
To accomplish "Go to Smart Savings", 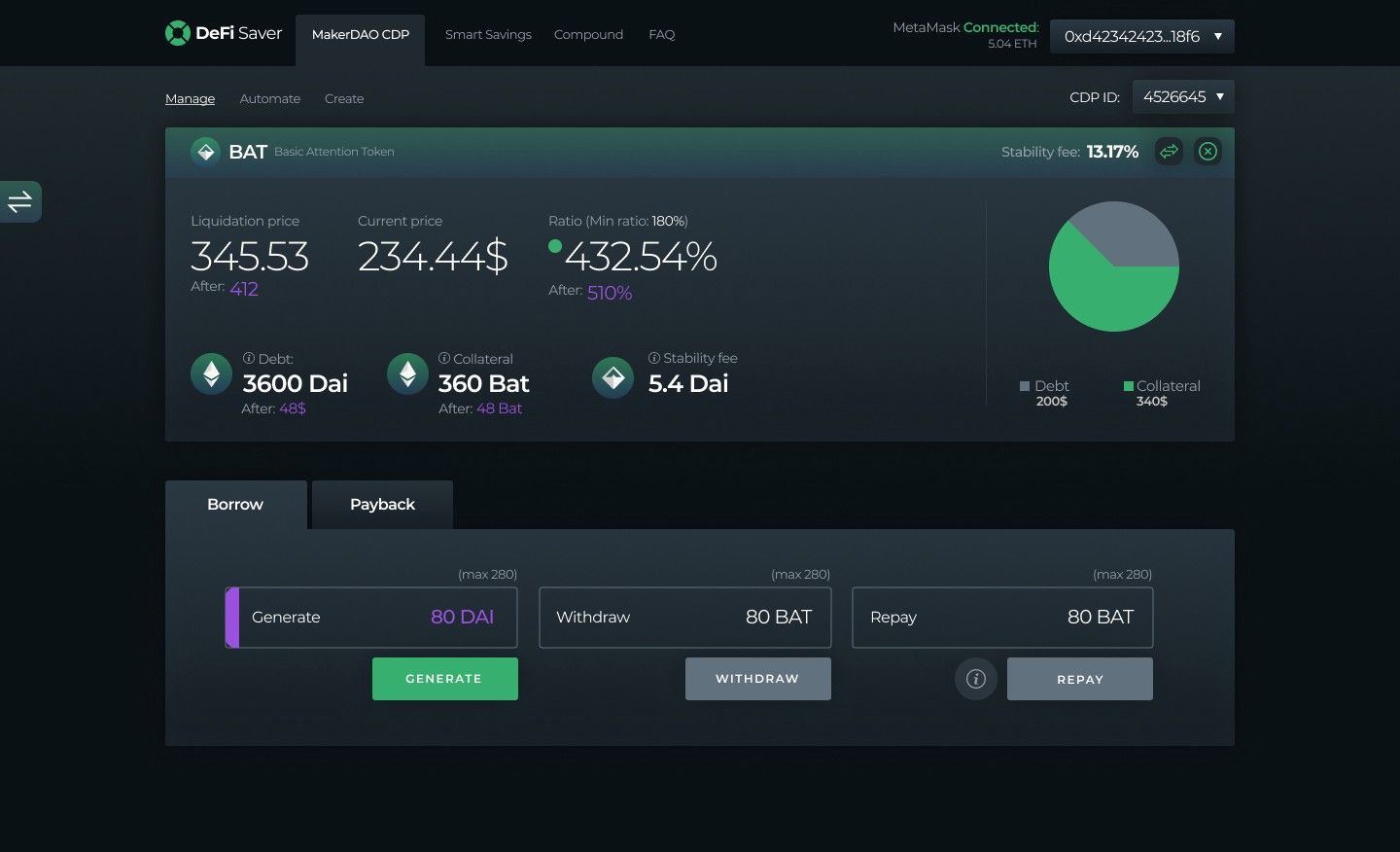I will (x=488, y=34).
